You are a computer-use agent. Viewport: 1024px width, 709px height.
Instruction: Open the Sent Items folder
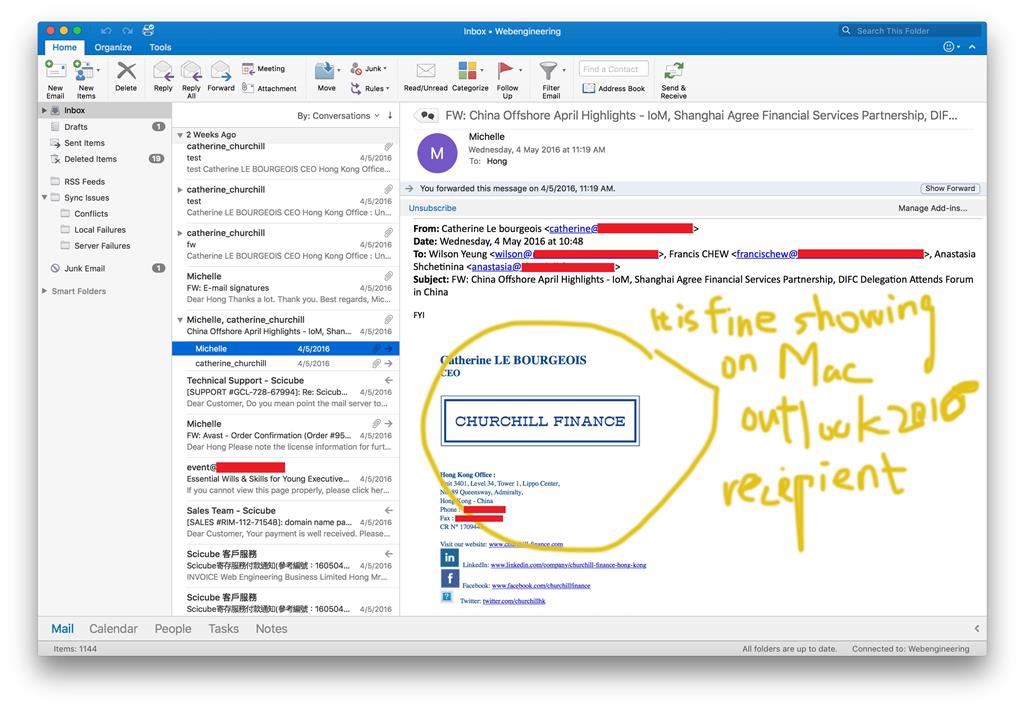(104, 143)
